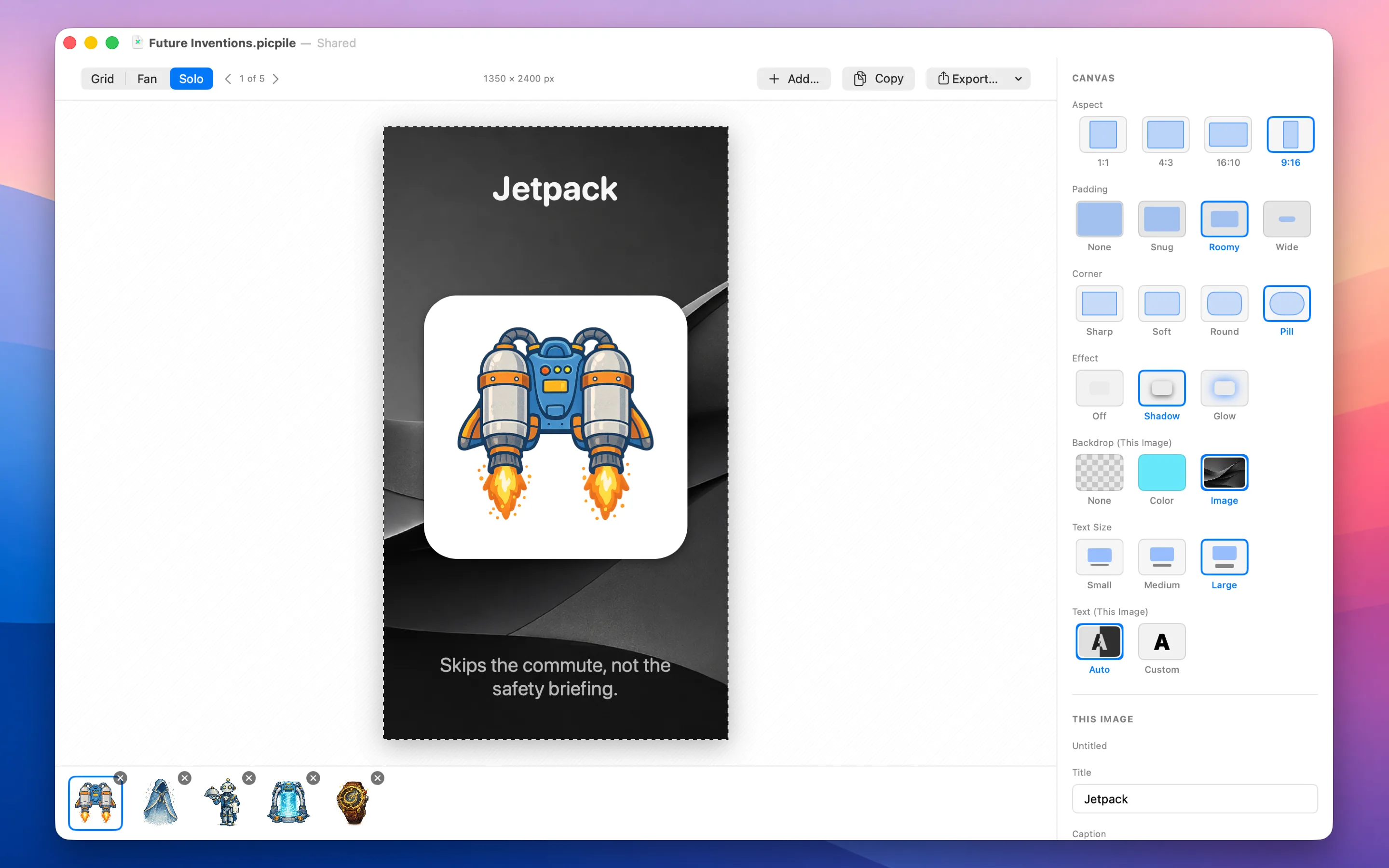Switch to Solo view
The height and width of the screenshot is (868, 1389).
coord(191,79)
